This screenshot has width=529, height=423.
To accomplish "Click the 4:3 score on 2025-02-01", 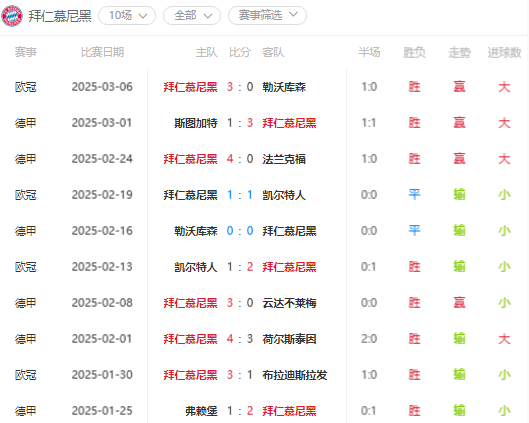I will click(x=240, y=339).
